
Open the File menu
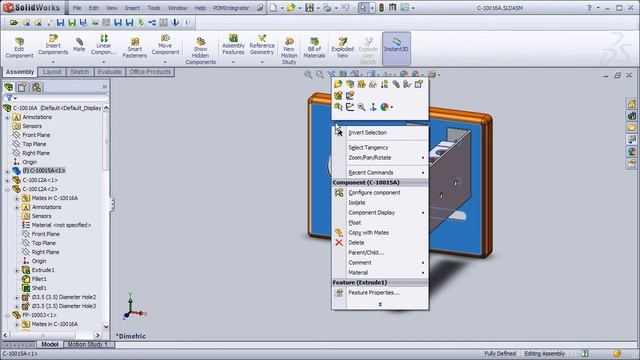click(77, 8)
